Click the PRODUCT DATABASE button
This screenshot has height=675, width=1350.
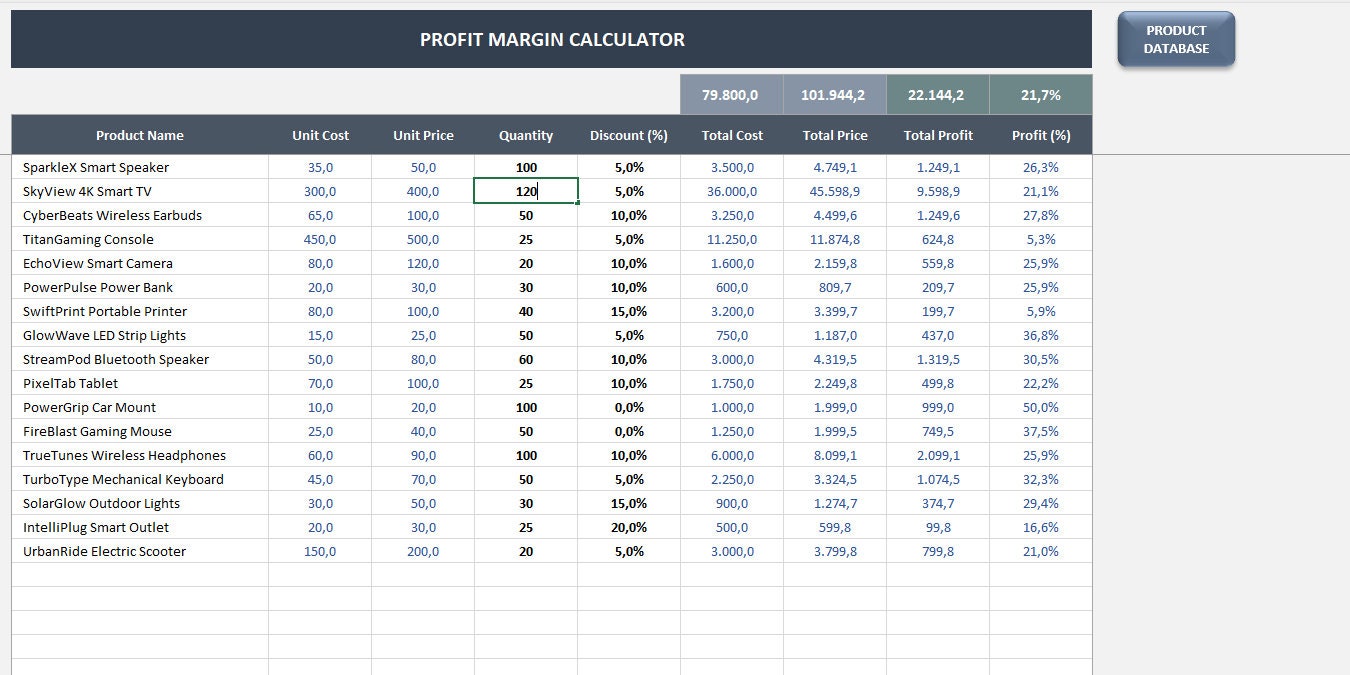click(x=1176, y=39)
